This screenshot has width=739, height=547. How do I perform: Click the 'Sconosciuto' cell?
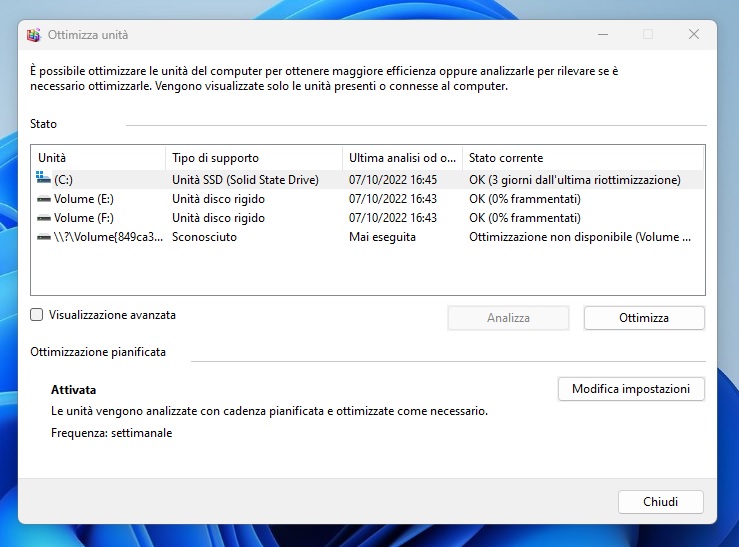click(204, 237)
